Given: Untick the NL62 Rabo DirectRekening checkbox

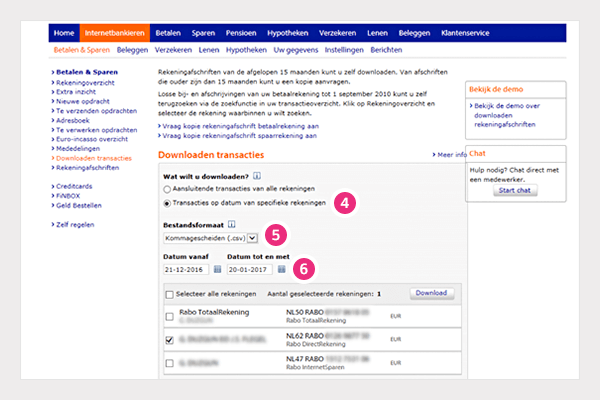Looking at the screenshot, I should pos(170,340).
